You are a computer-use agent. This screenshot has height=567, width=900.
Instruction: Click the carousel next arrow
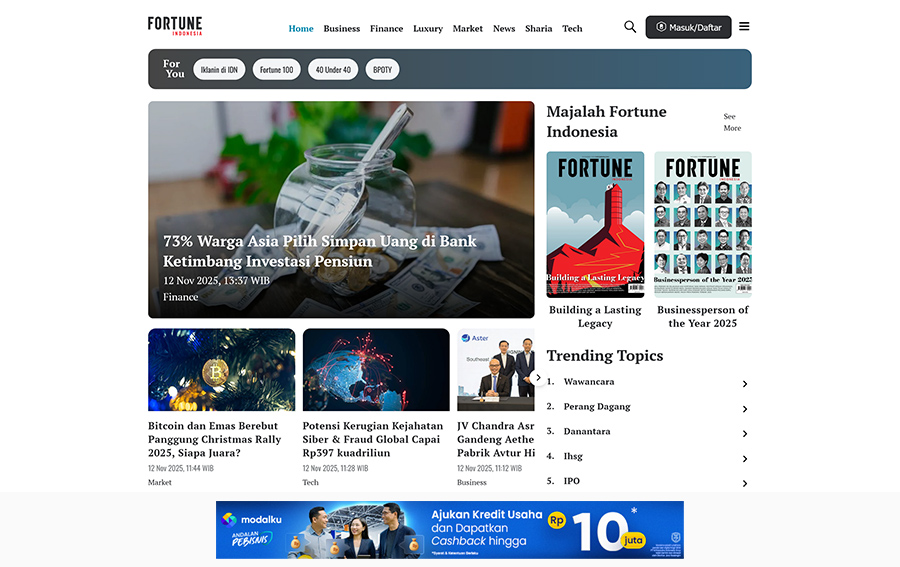537,378
